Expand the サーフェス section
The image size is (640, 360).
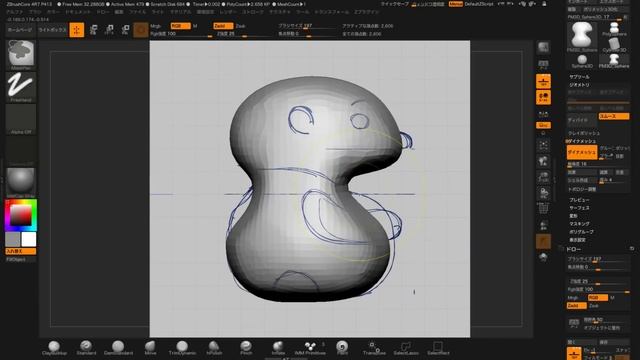click(579, 208)
